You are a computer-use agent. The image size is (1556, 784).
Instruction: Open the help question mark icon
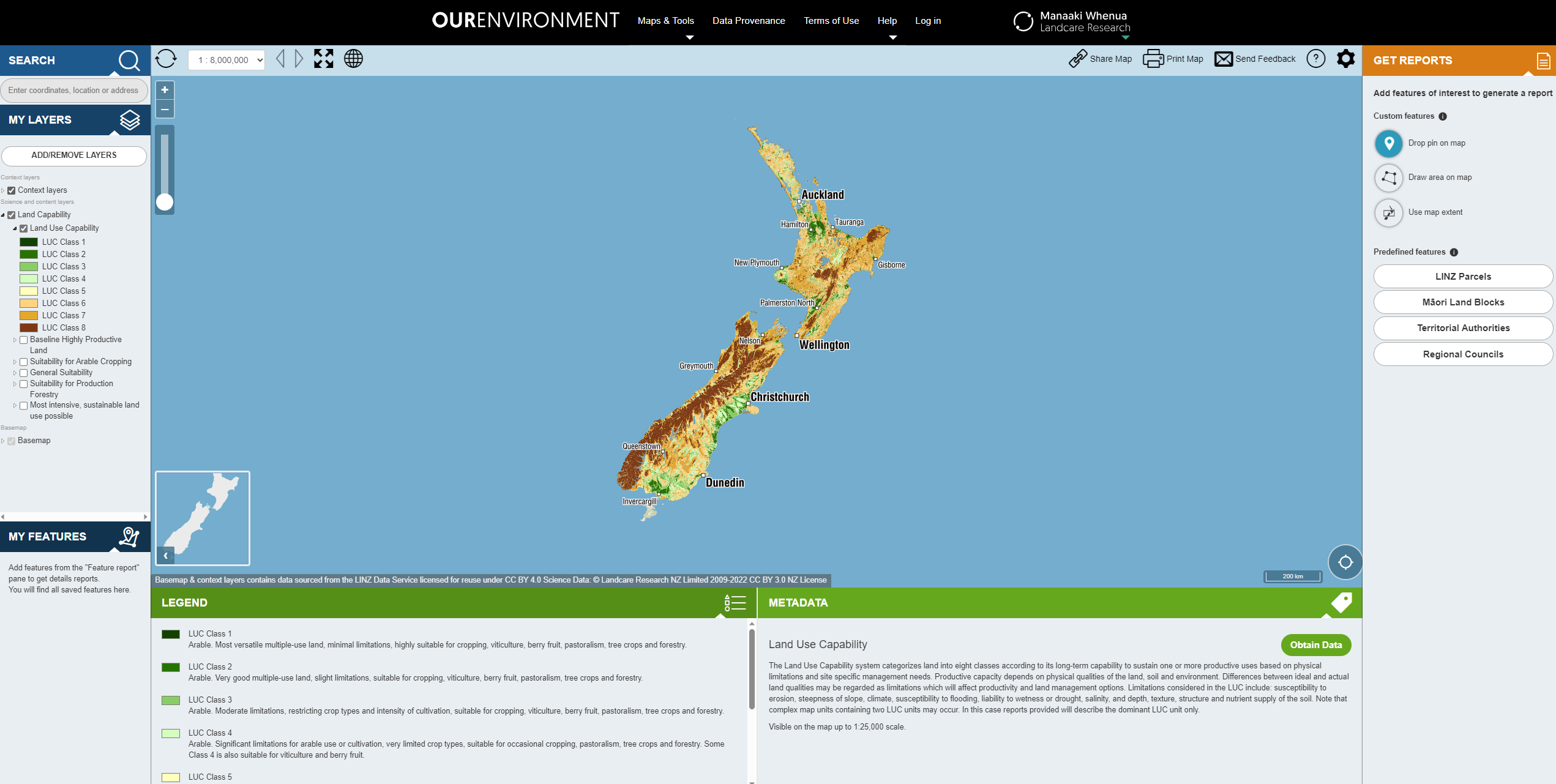1315,59
